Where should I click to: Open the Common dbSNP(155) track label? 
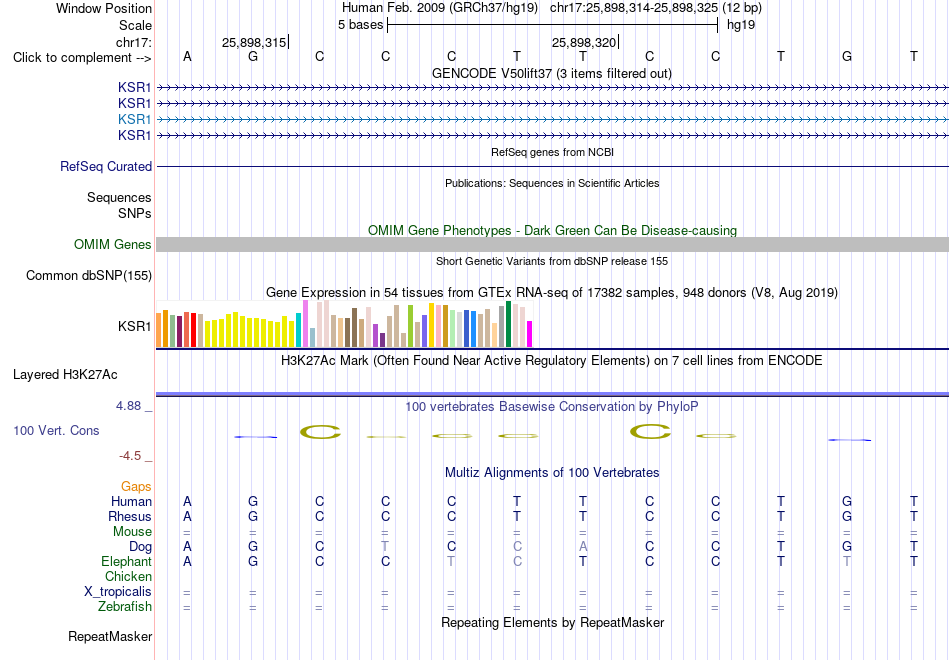pyautogui.click(x=89, y=275)
